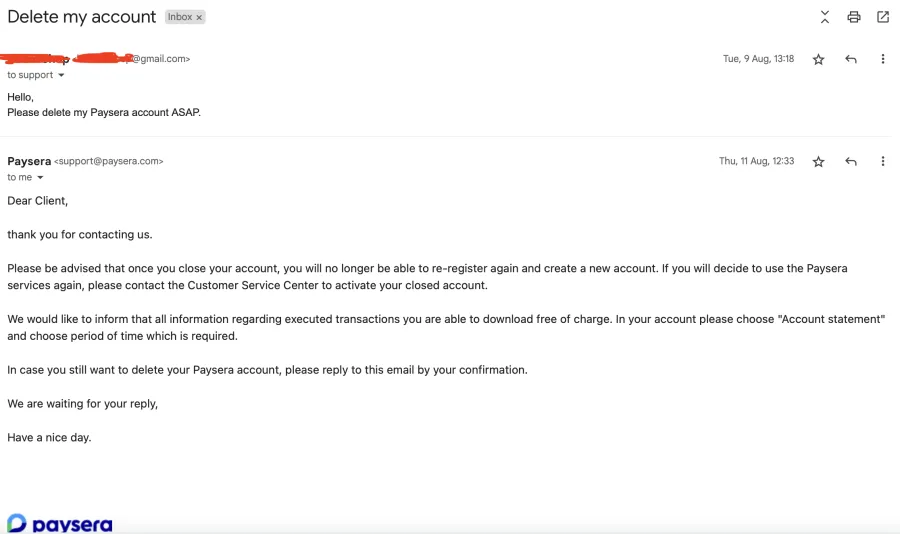
Task: Click the Inbox label tag
Action: (180, 17)
